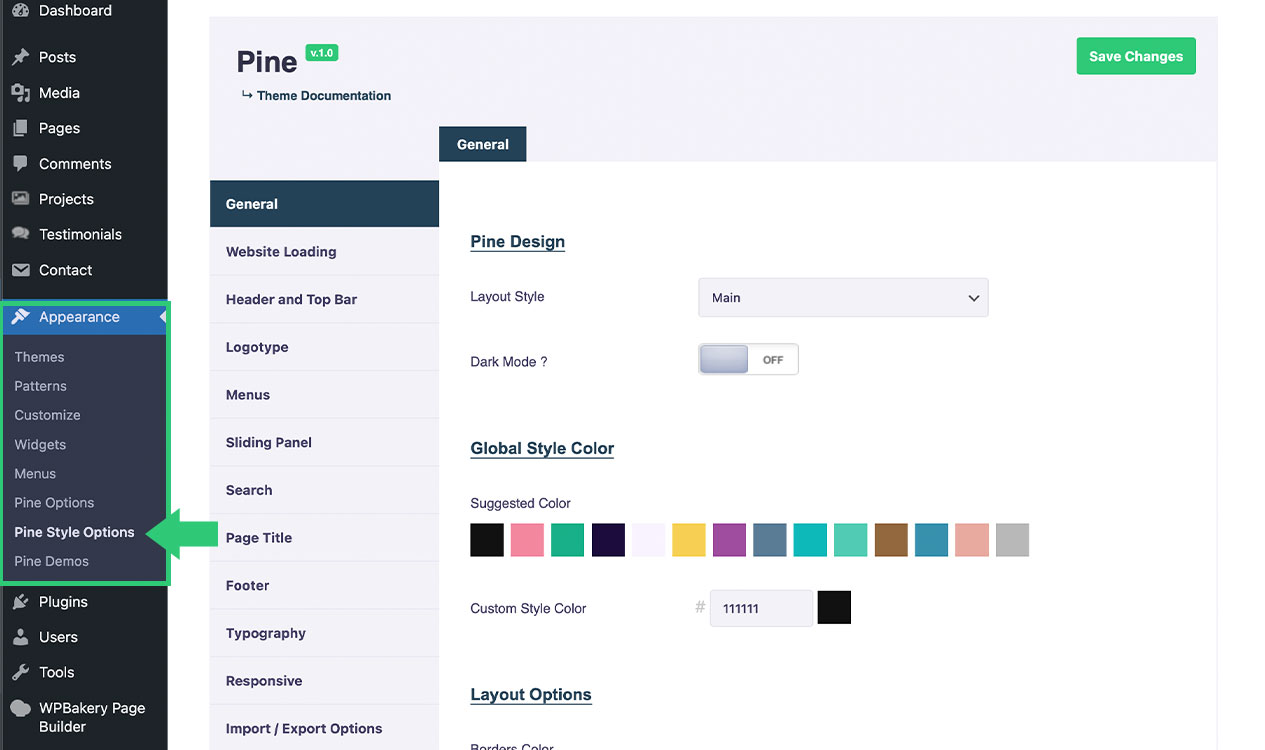Image resolution: width=1265 pixels, height=750 pixels.
Task: Click the Media icon in sidebar
Action: coord(20,93)
